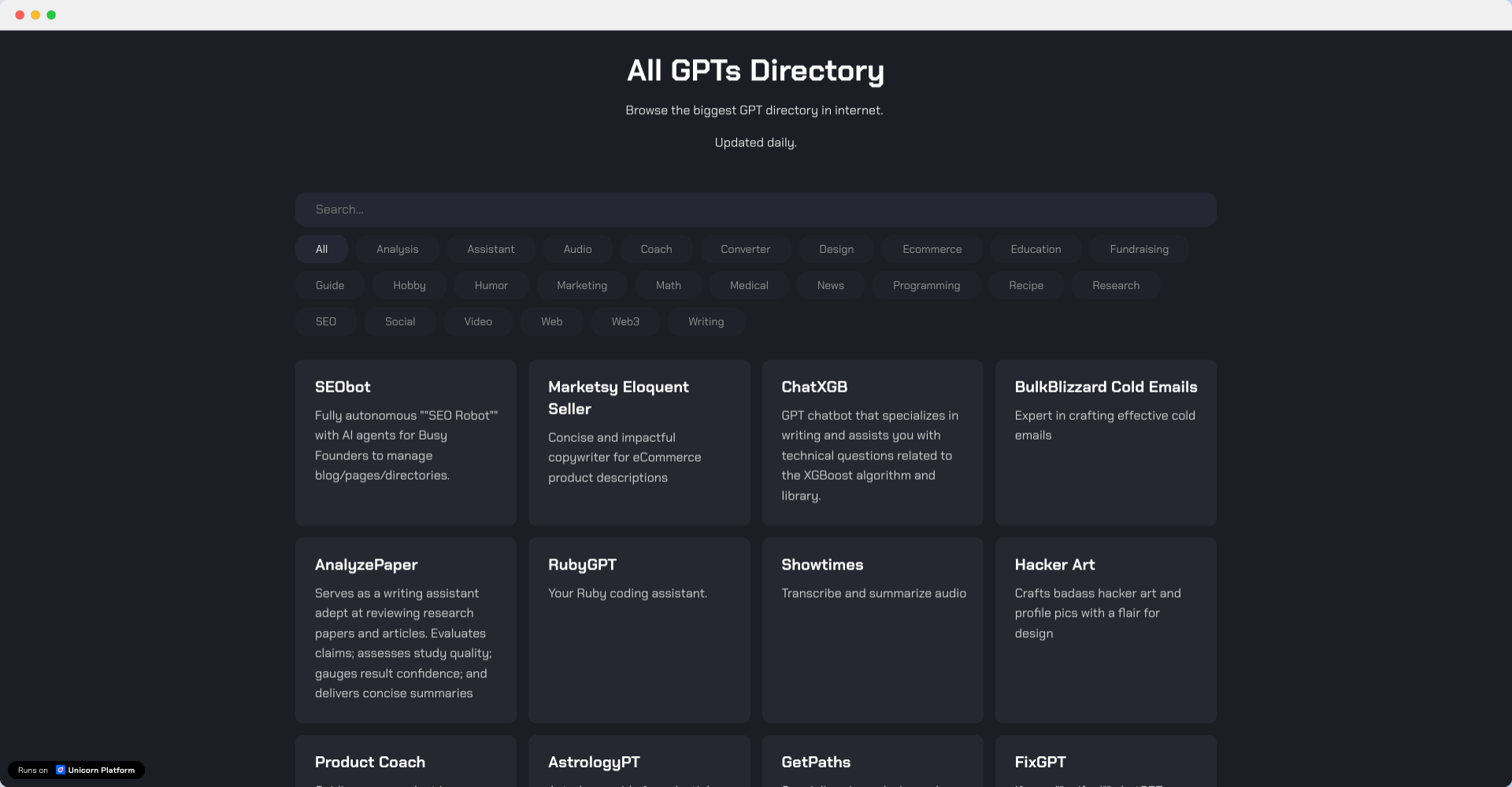The width and height of the screenshot is (1512, 787).
Task: Open the Hacker Art card
Action: pyautogui.click(x=1106, y=630)
